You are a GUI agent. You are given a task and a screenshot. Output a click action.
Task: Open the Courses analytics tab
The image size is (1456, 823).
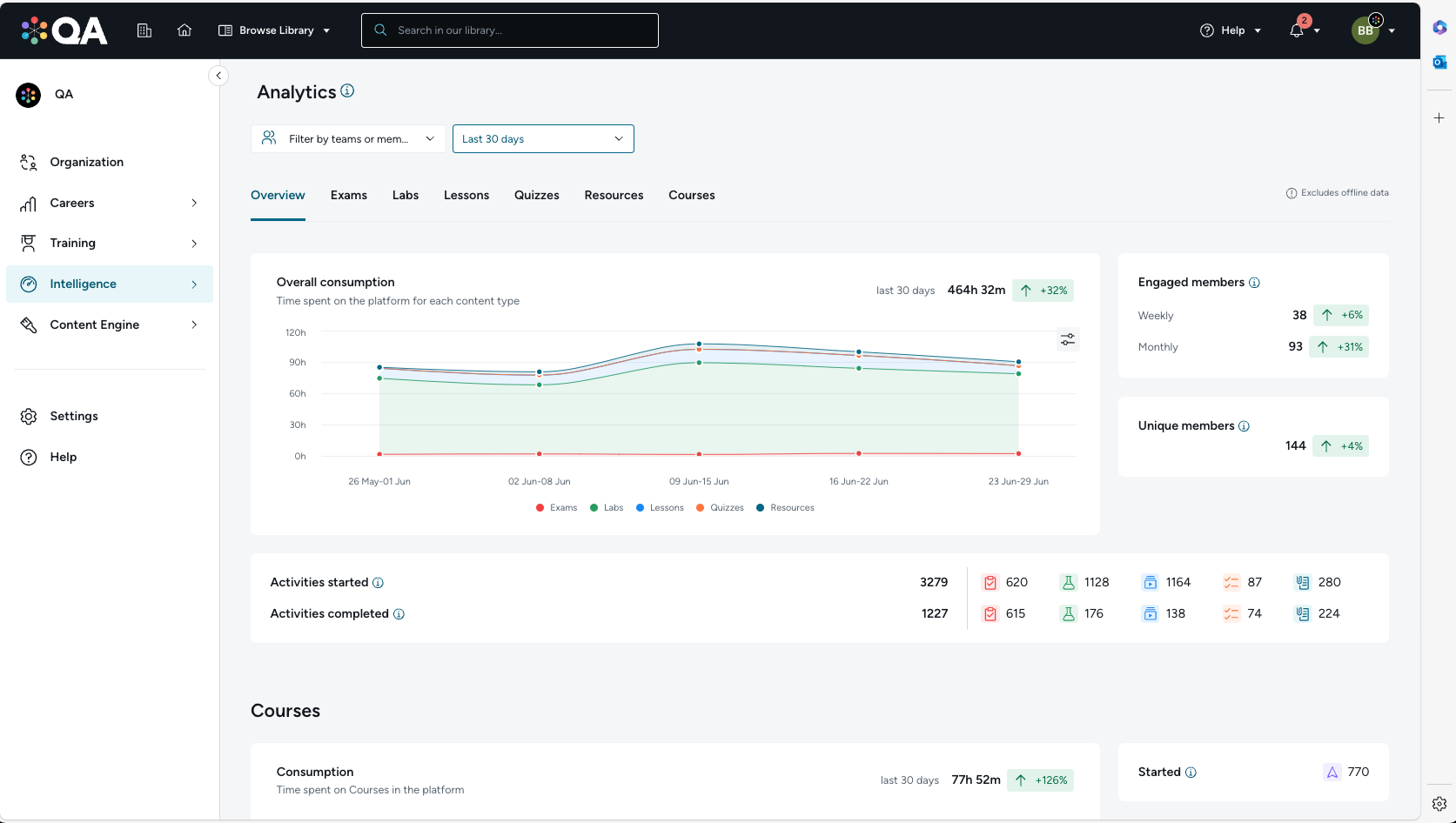click(x=691, y=195)
